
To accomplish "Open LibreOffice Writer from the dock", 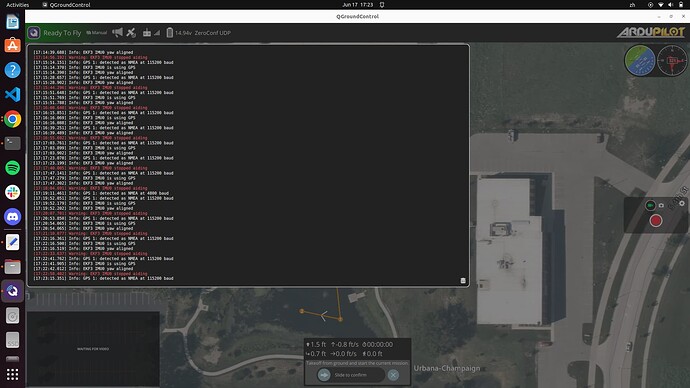I will click(x=12, y=21).
